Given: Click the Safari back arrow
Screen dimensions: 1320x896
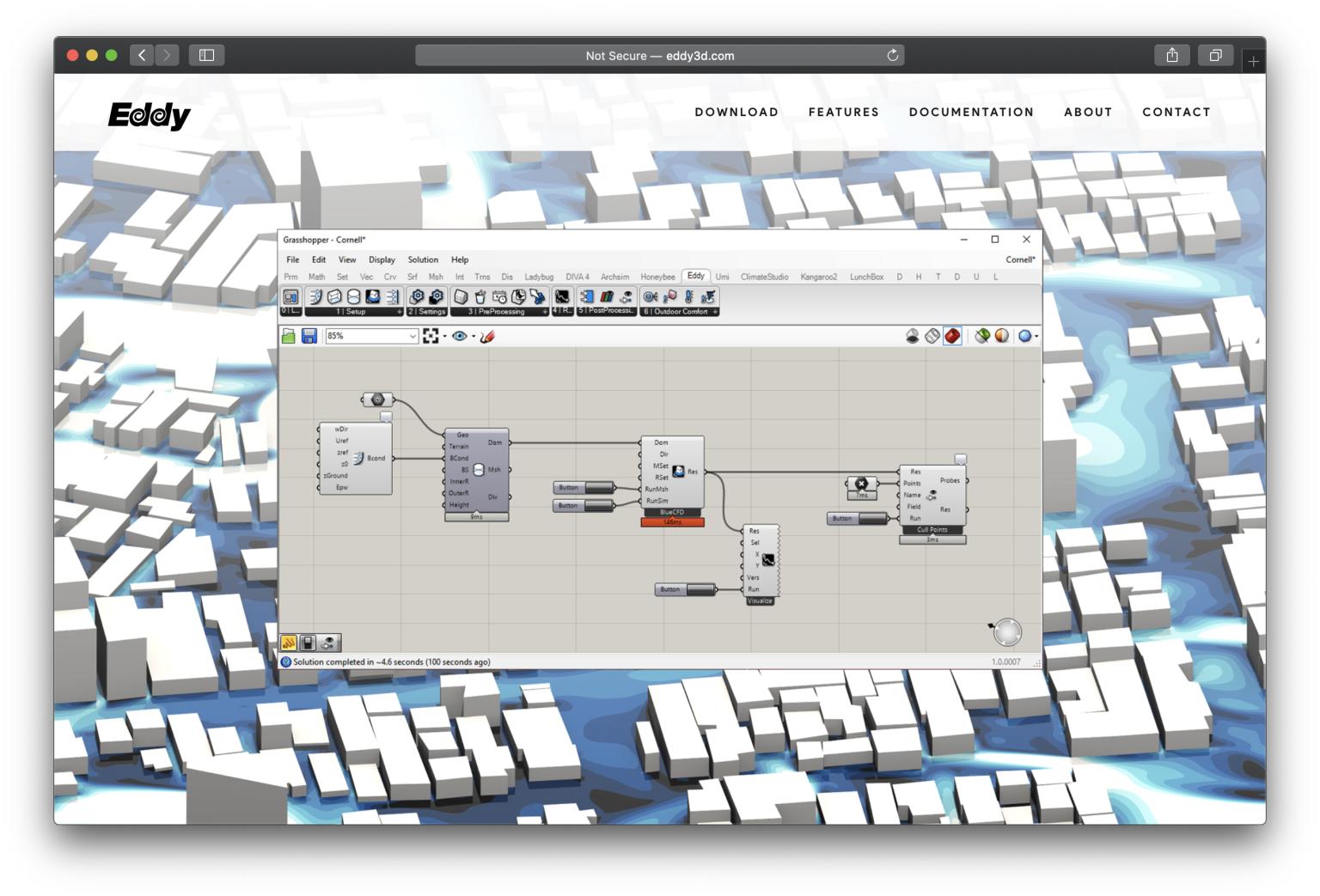Looking at the screenshot, I should 142,55.
